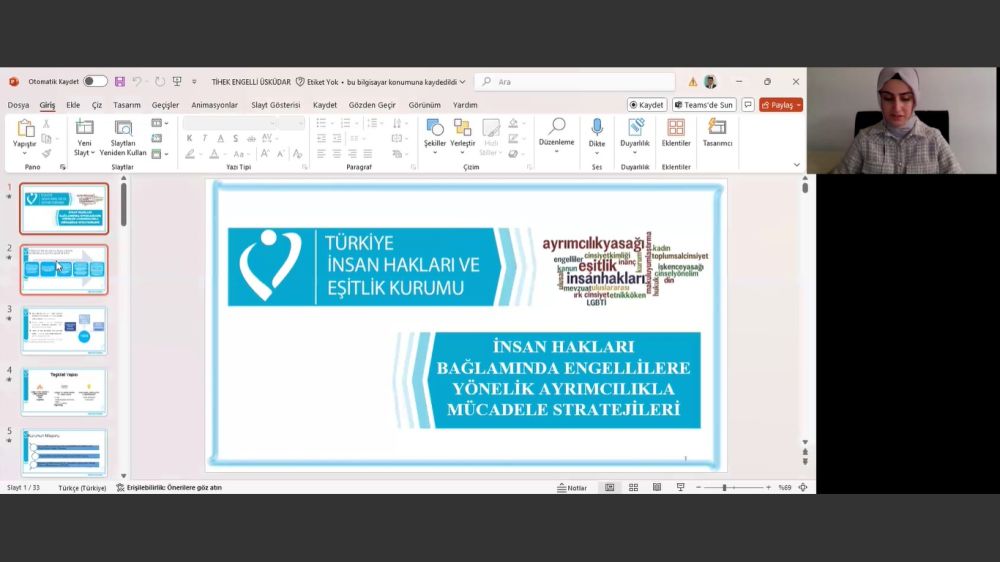Image resolution: width=1000 pixels, height=562 pixels.
Task: Click the Yapıştır paste icon
Action: tap(25, 128)
